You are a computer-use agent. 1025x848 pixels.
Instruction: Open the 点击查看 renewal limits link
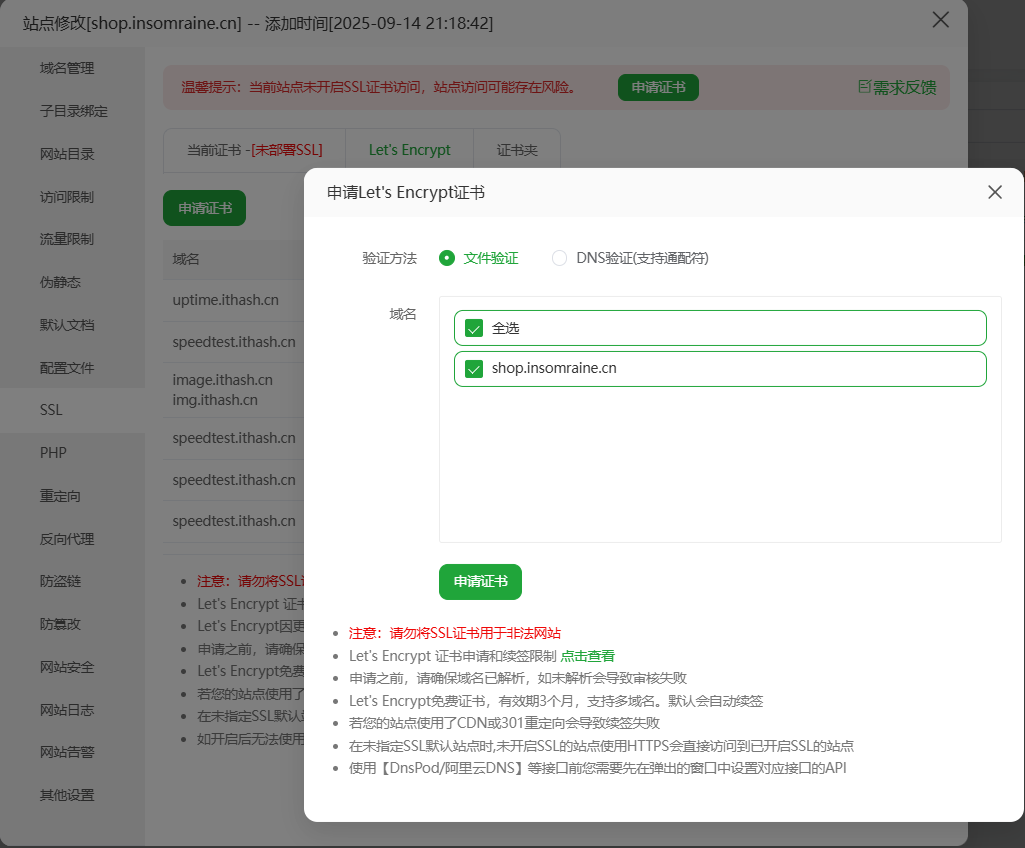point(587,656)
